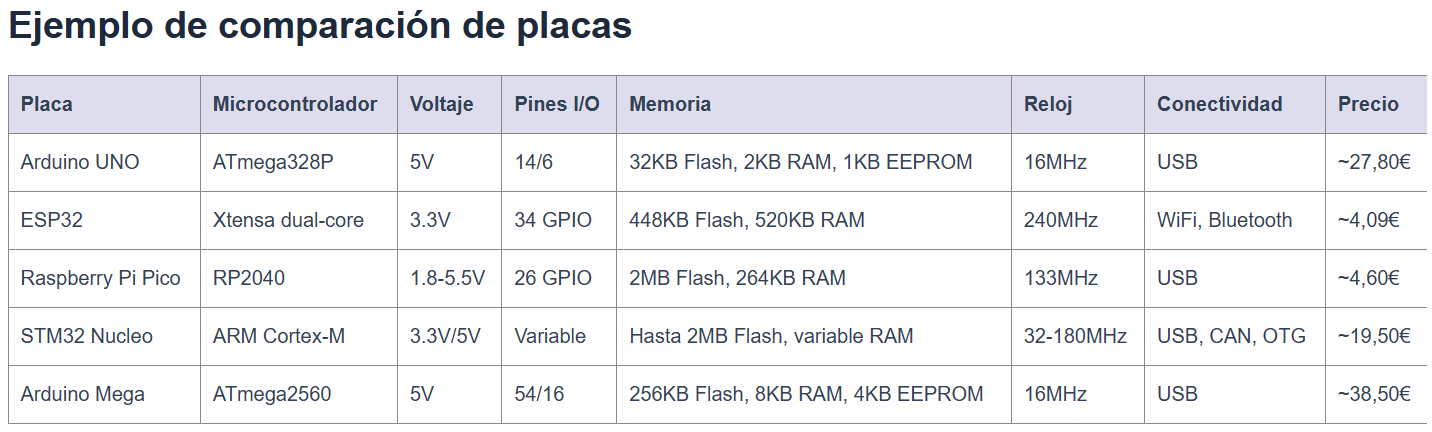Click the ATmega328P microcontroller cell
The height and width of the screenshot is (432, 1432).
[273, 162]
